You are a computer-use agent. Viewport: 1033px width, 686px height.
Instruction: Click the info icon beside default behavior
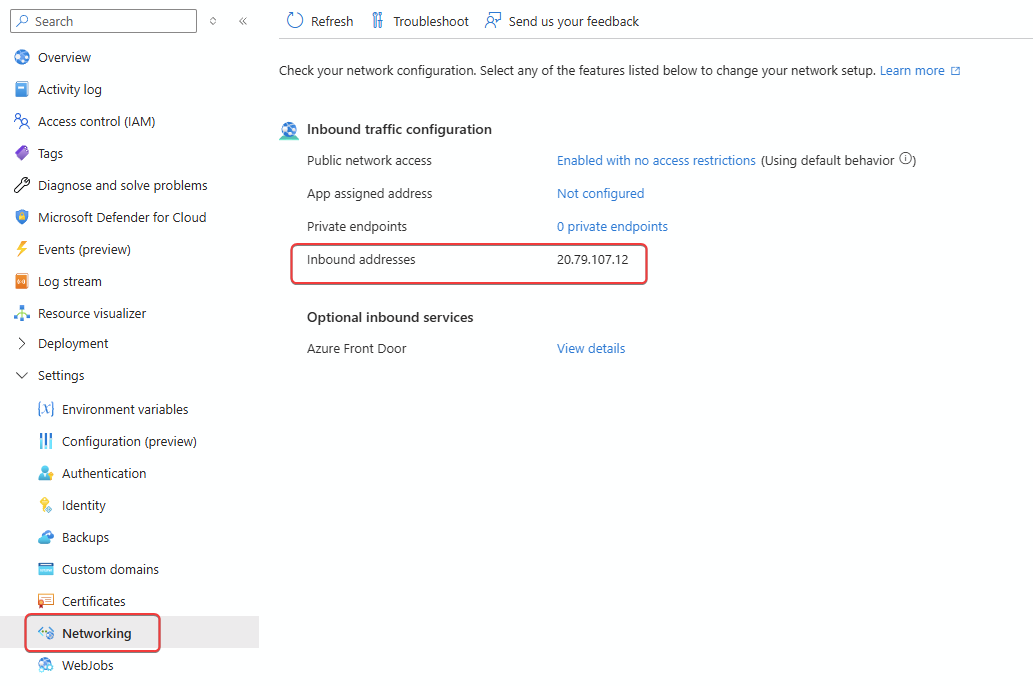pyautogui.click(x=906, y=160)
